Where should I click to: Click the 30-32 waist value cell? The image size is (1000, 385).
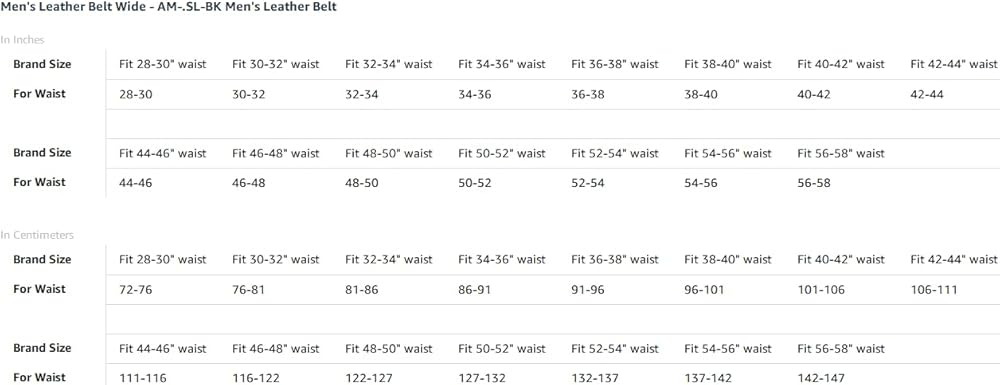tap(249, 95)
